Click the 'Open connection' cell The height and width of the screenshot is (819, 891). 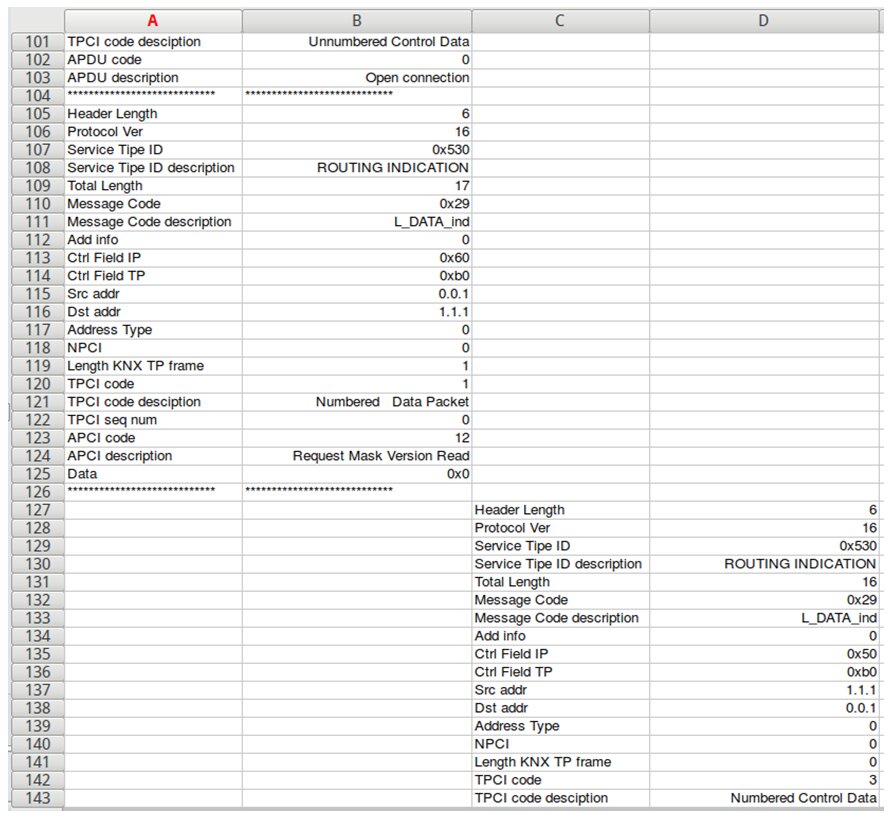point(357,78)
